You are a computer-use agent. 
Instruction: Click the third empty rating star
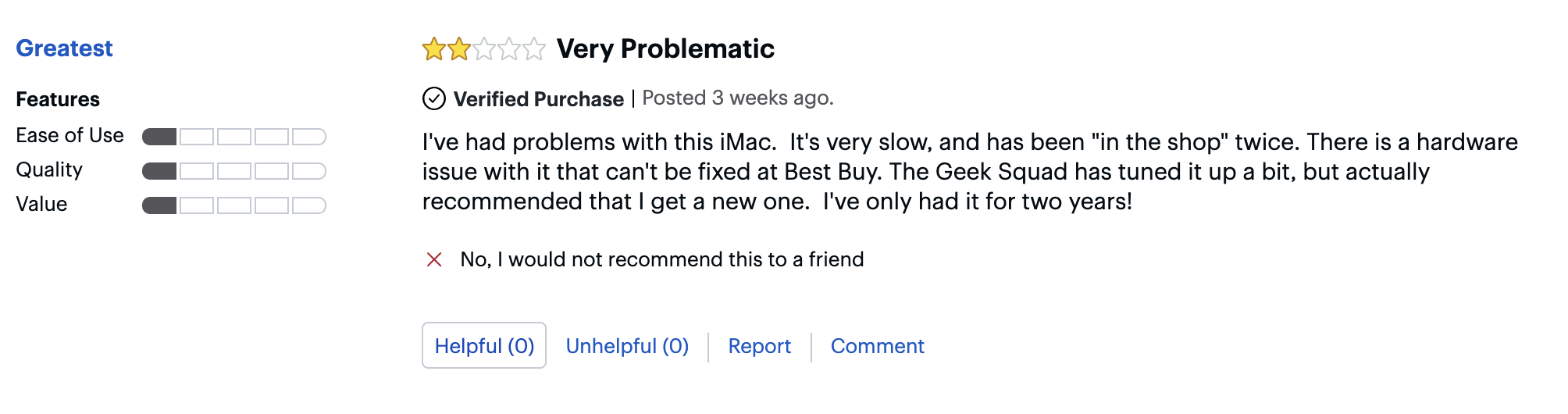click(484, 49)
